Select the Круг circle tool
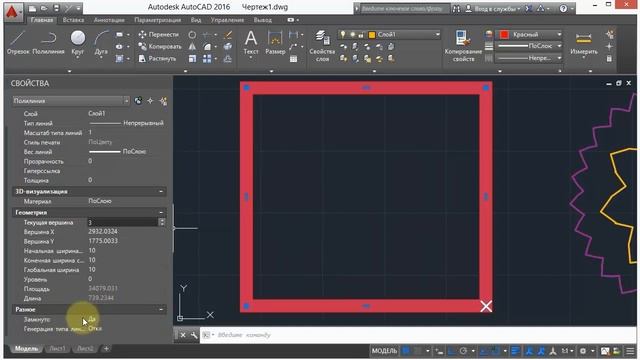The image size is (640, 360). [x=78, y=43]
